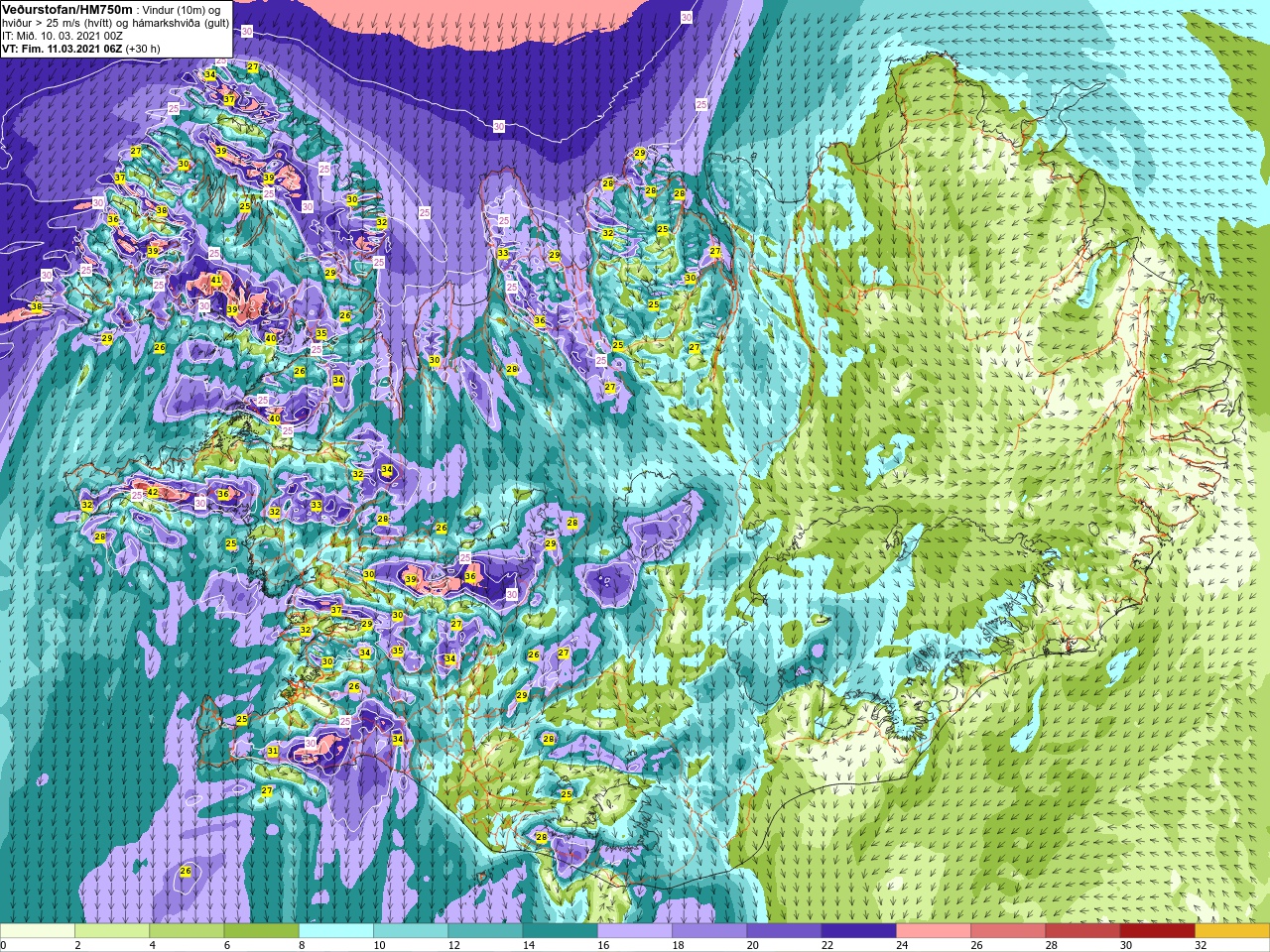Screen dimensions: 1270x952
Task: Click the salmon 26–28 legend swatch
Action: click(x=1008, y=931)
